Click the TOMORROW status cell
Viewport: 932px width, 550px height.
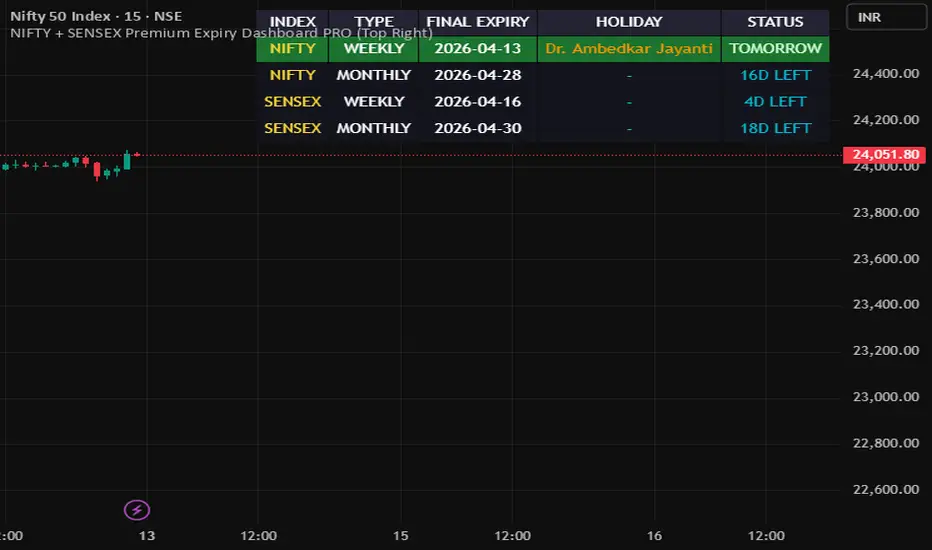[x=775, y=49]
